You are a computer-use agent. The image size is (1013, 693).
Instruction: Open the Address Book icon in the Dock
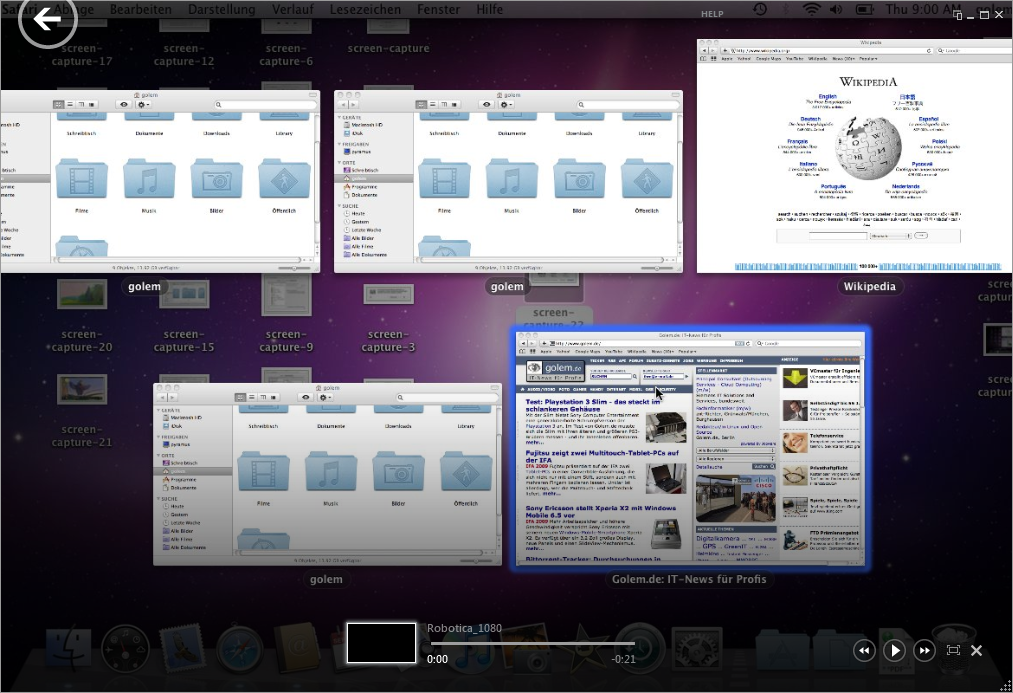297,649
